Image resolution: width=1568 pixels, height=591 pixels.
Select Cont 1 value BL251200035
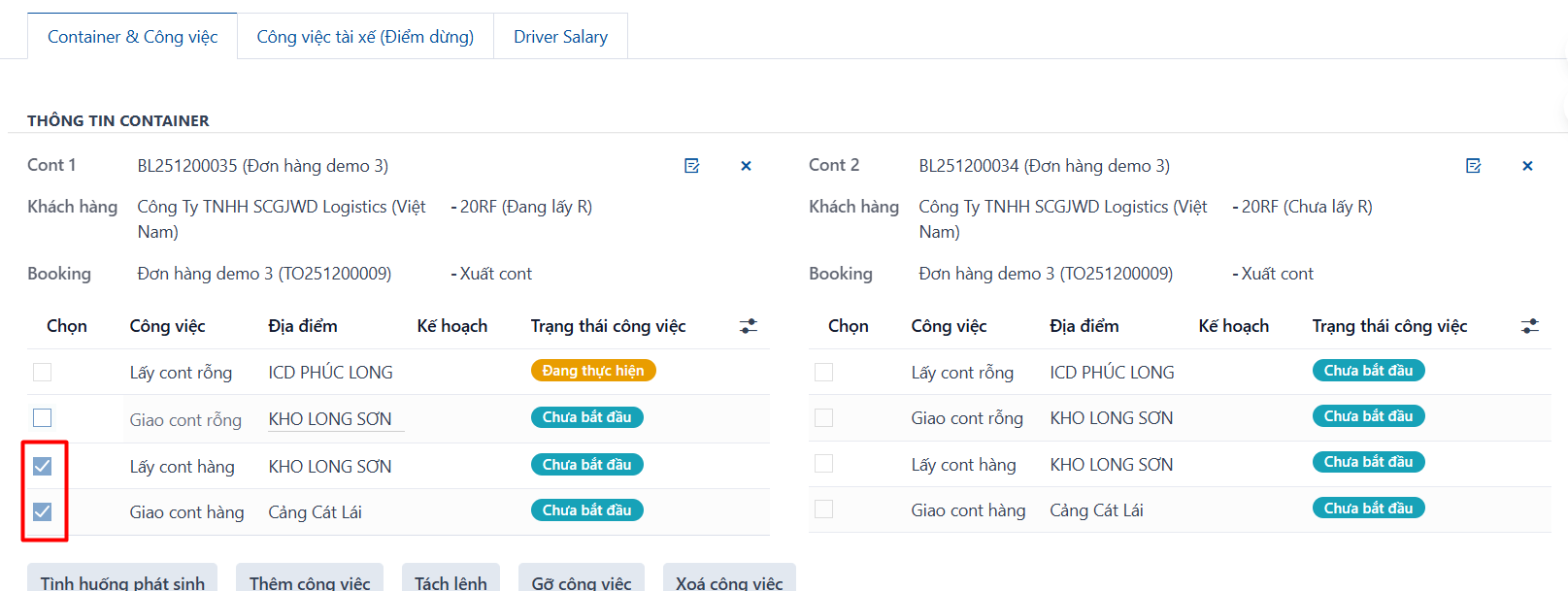point(263,166)
